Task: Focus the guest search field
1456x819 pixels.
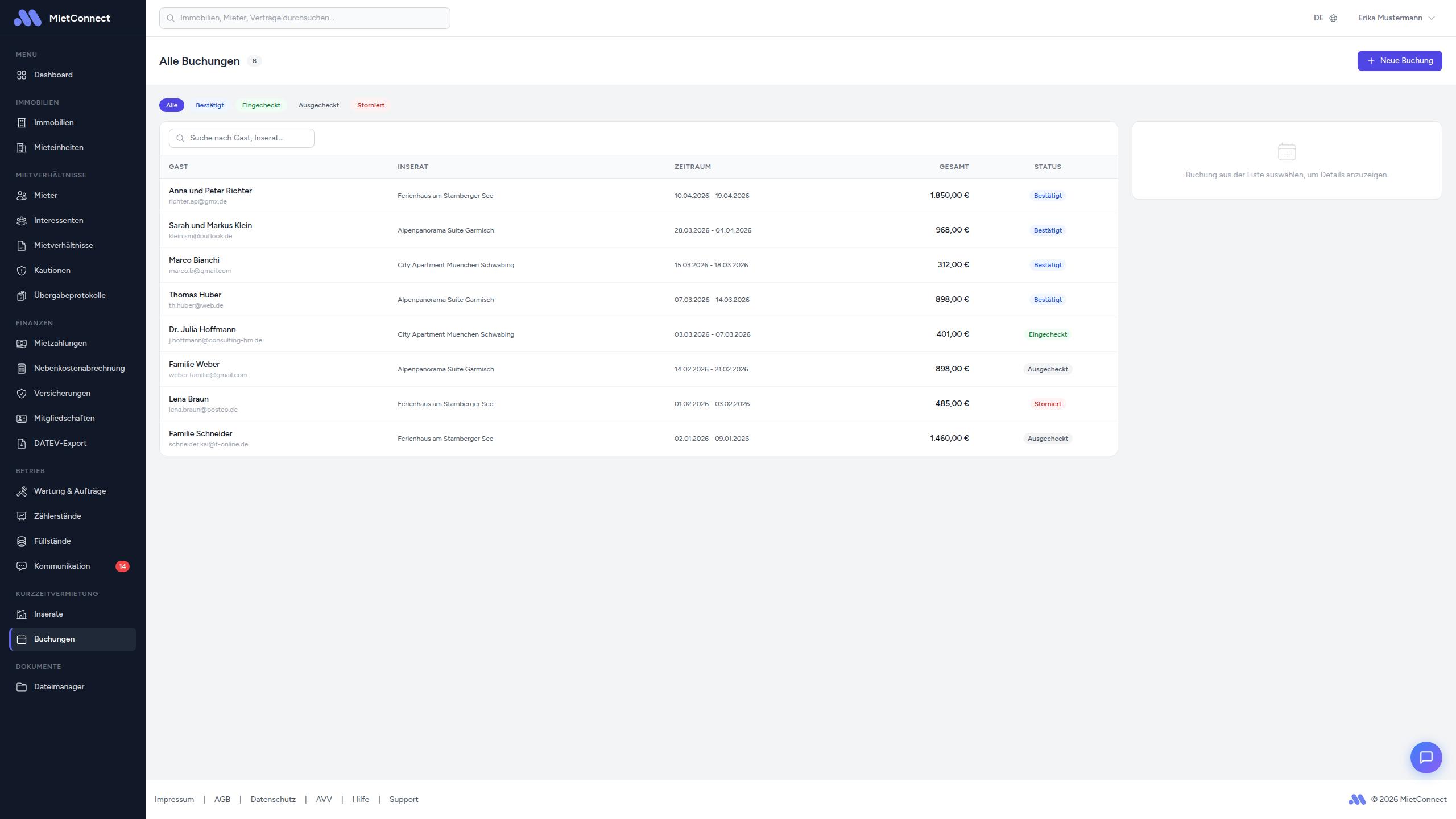Action: pos(245,138)
